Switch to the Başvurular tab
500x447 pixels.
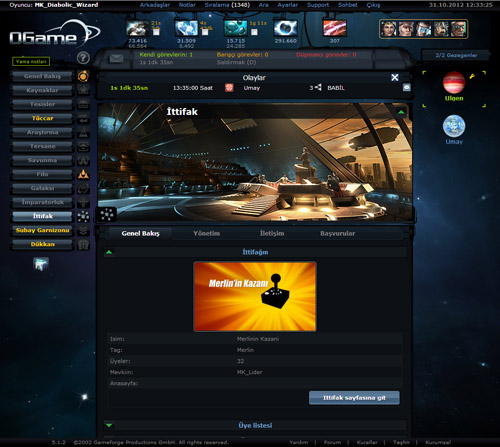coord(337,233)
